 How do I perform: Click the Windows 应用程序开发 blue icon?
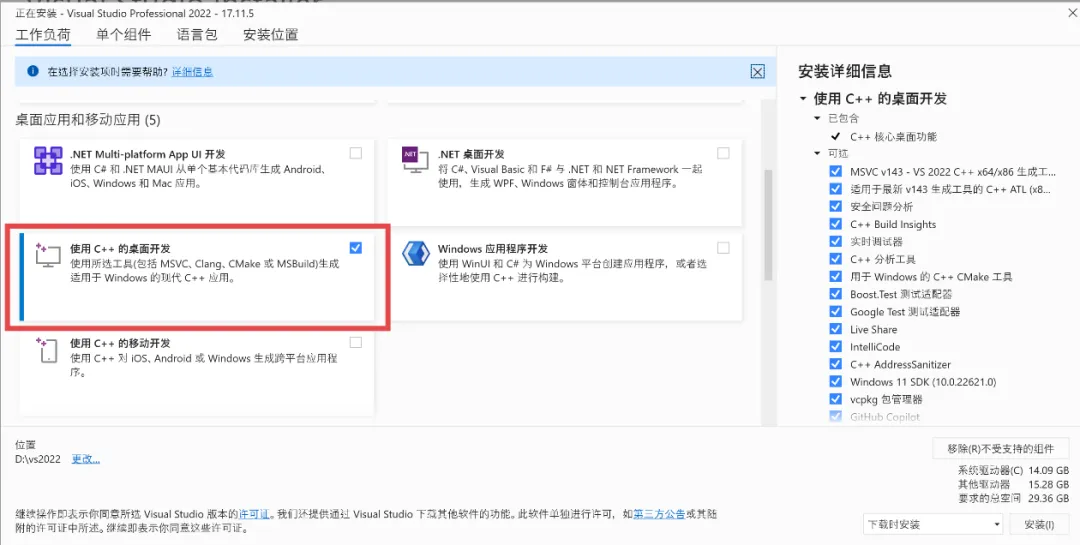tap(415, 254)
